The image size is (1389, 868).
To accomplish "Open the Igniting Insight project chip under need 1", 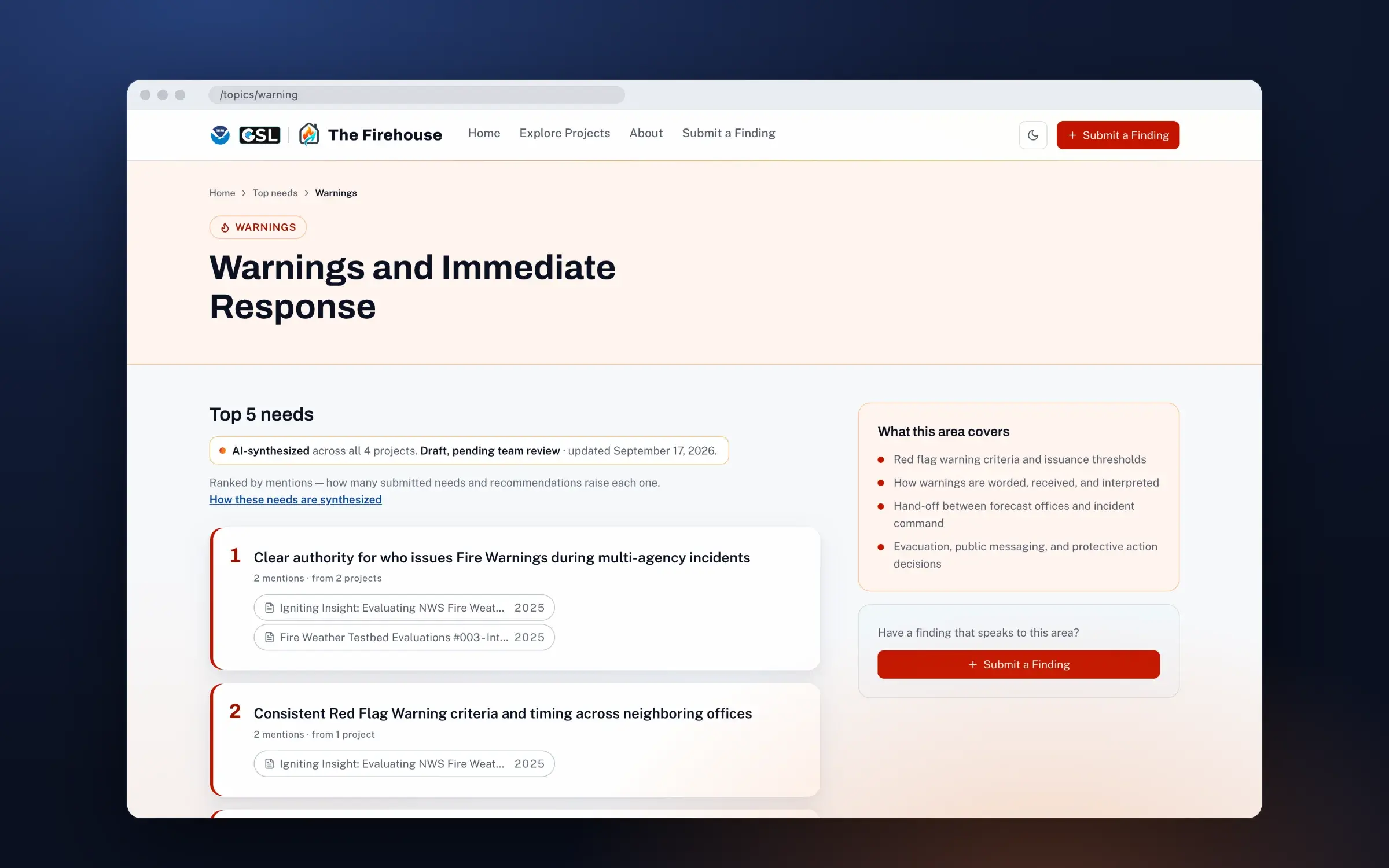I will [404, 608].
